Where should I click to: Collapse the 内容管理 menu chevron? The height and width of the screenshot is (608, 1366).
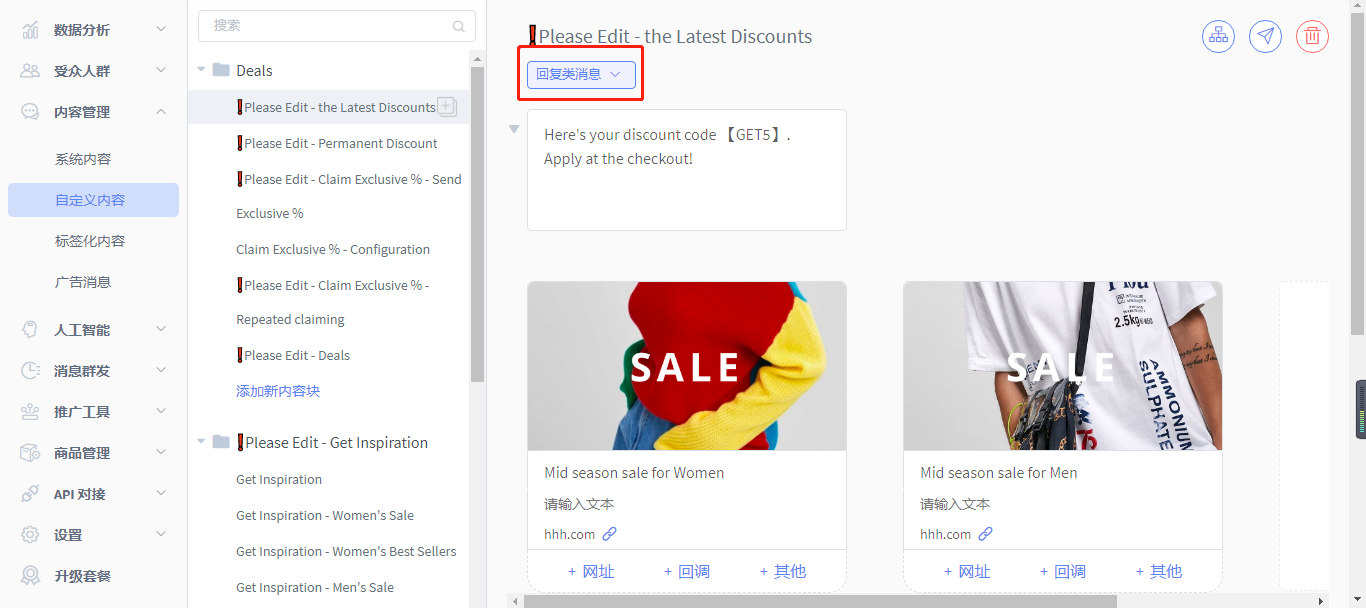click(161, 112)
